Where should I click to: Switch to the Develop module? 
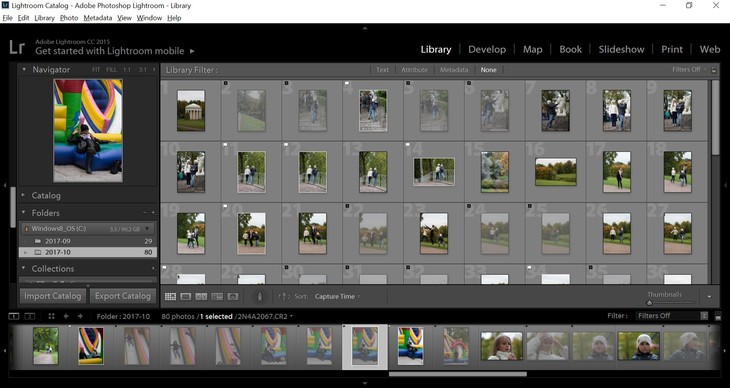pyautogui.click(x=487, y=49)
